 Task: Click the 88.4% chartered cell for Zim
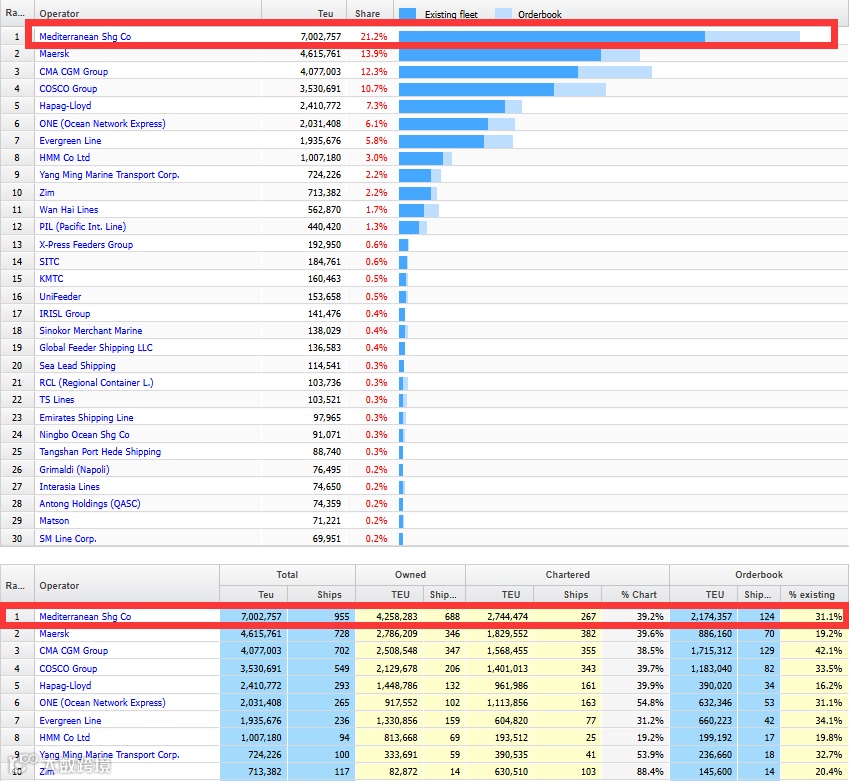[650, 771]
